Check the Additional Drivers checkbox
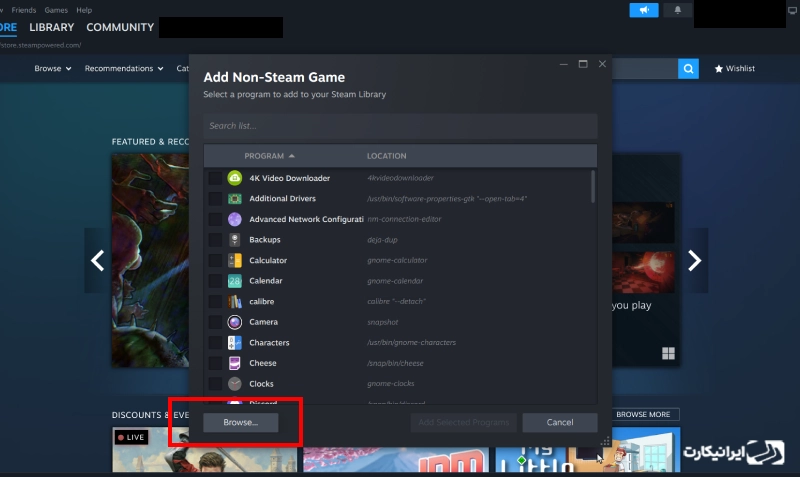 215,199
